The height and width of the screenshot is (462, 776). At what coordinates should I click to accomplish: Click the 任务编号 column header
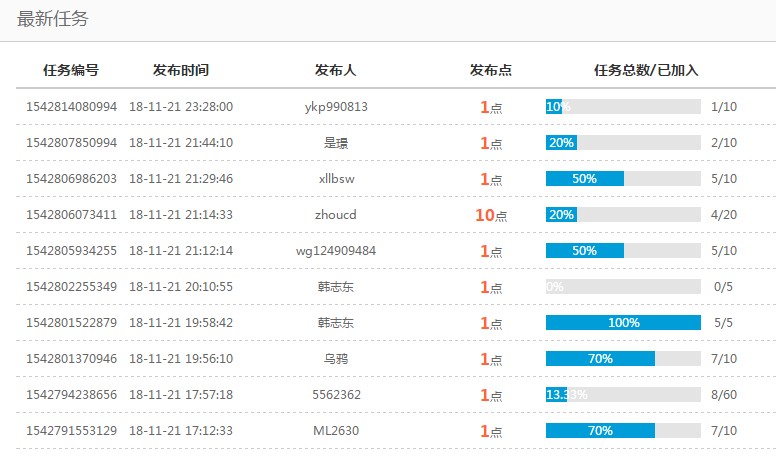pyautogui.click(x=71, y=70)
